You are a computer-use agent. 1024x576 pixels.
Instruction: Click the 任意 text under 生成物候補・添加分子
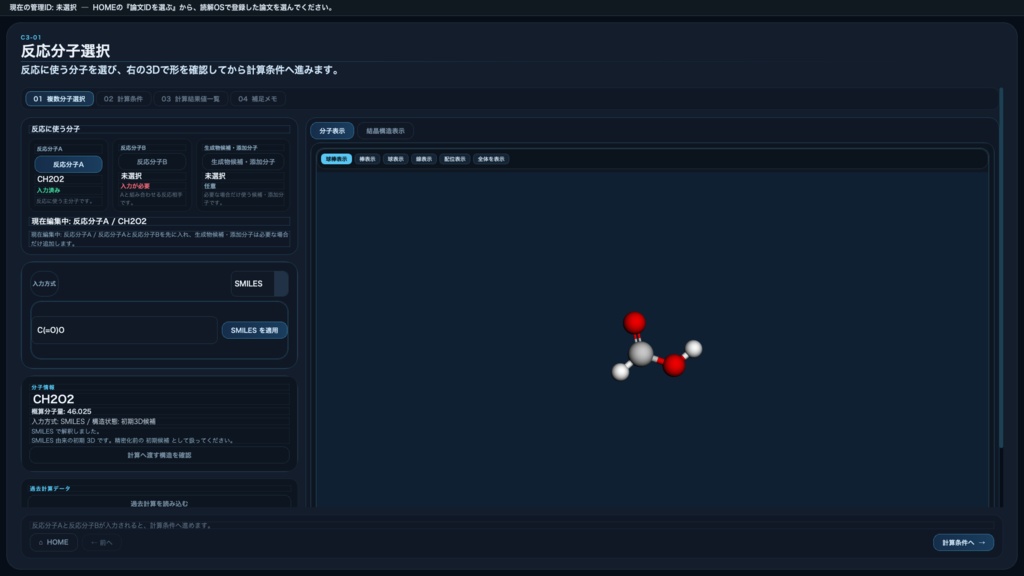tap(210, 186)
